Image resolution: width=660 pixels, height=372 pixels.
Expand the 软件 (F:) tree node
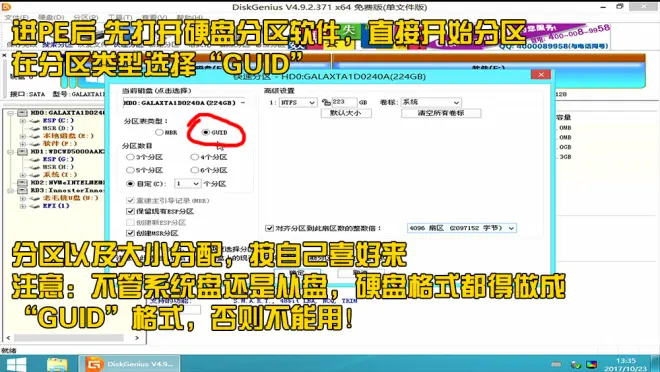point(23,144)
